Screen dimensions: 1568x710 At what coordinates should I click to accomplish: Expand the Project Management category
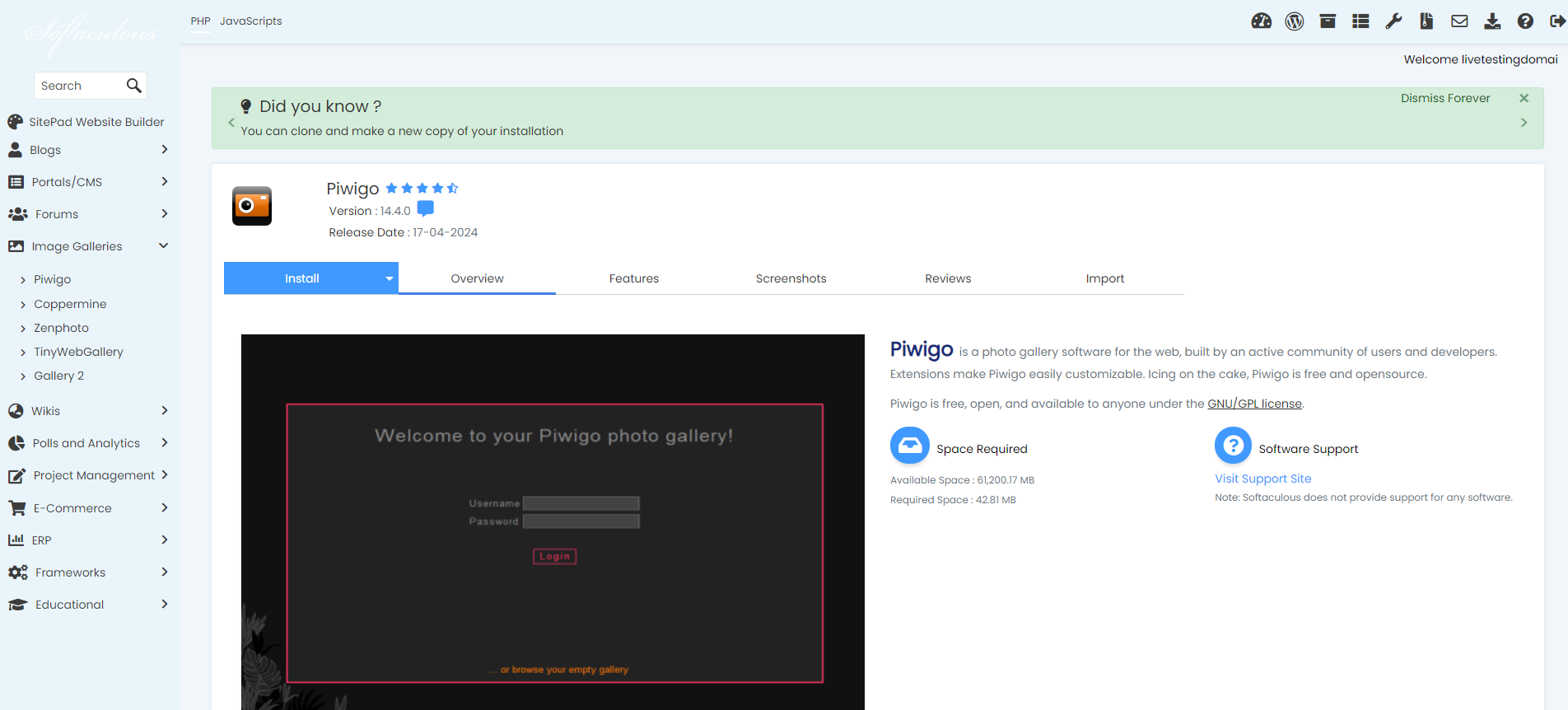(x=164, y=474)
